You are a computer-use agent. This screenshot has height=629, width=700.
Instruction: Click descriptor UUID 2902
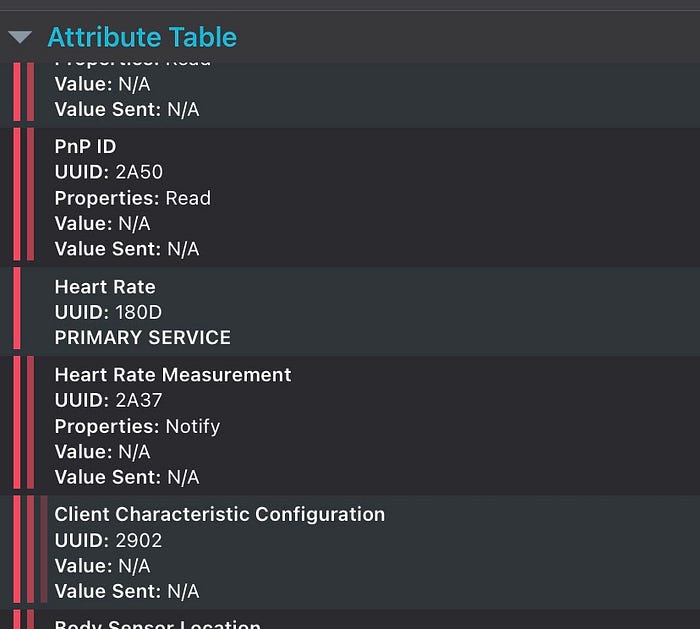tap(108, 541)
